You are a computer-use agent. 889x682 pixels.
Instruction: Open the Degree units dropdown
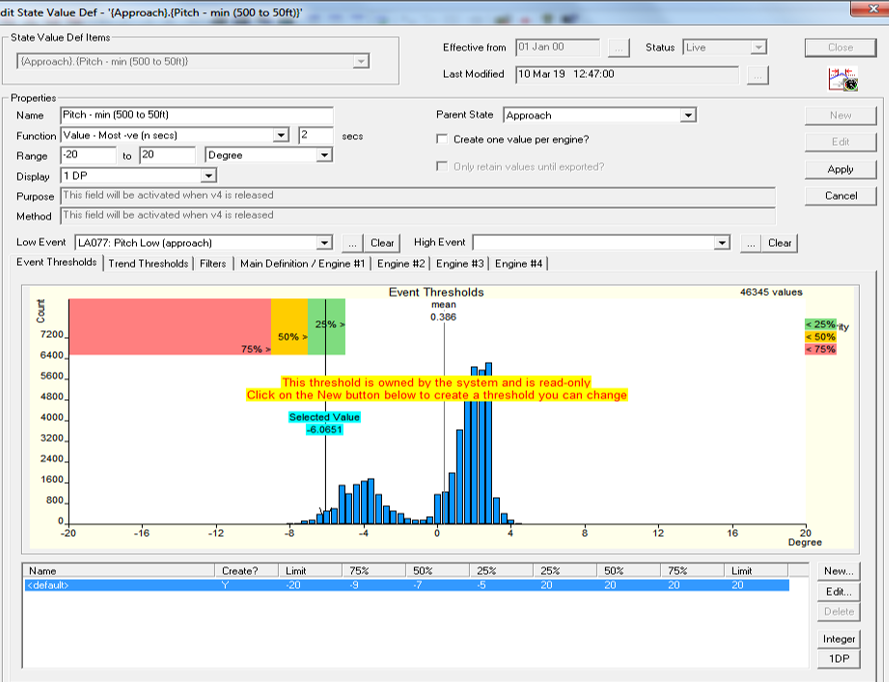click(323, 155)
